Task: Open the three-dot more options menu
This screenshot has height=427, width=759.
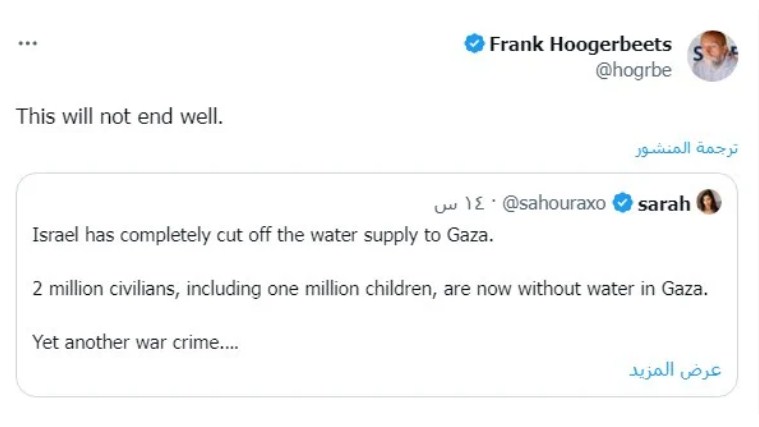Action: pos(28,44)
